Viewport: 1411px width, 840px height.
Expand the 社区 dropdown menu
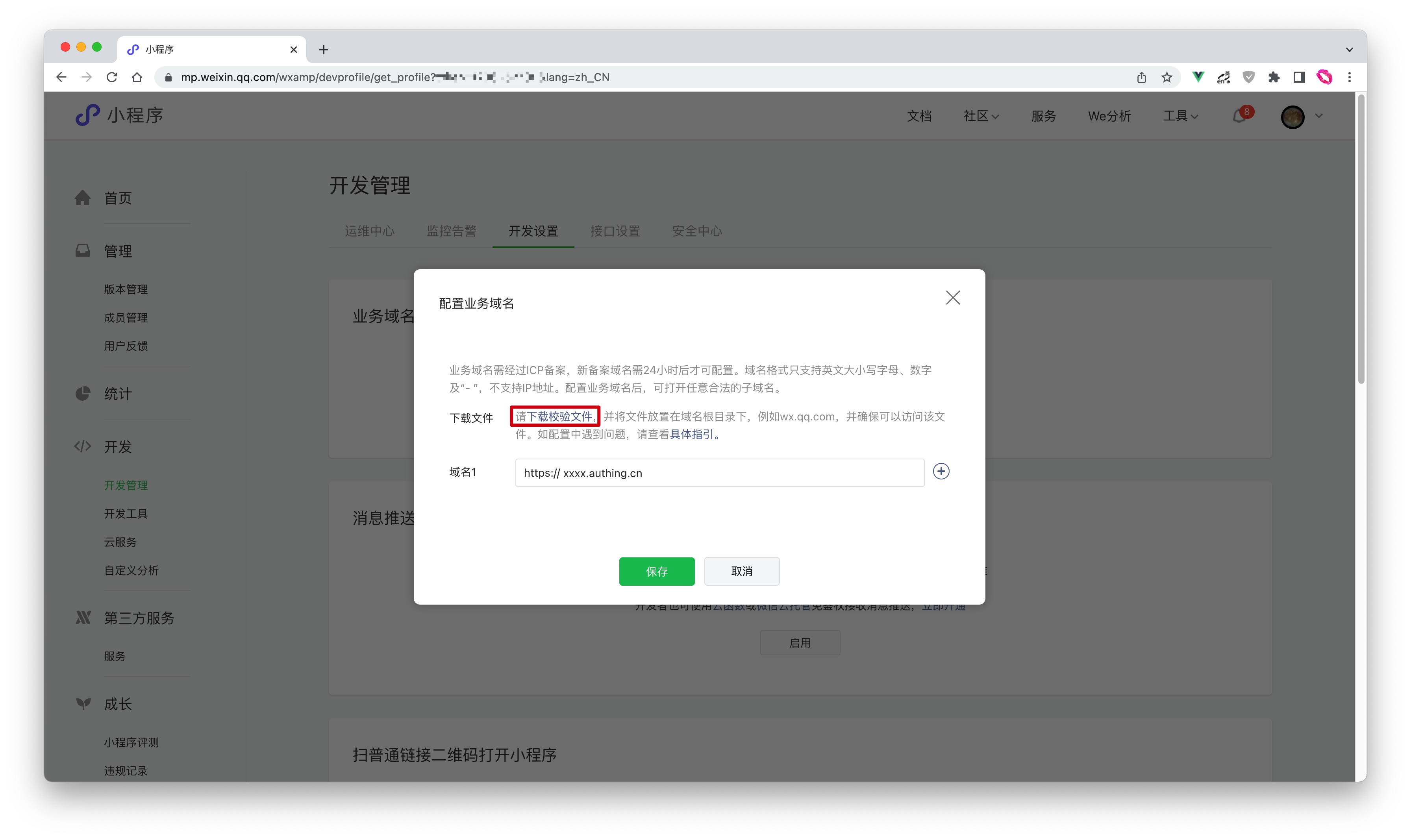(981, 116)
